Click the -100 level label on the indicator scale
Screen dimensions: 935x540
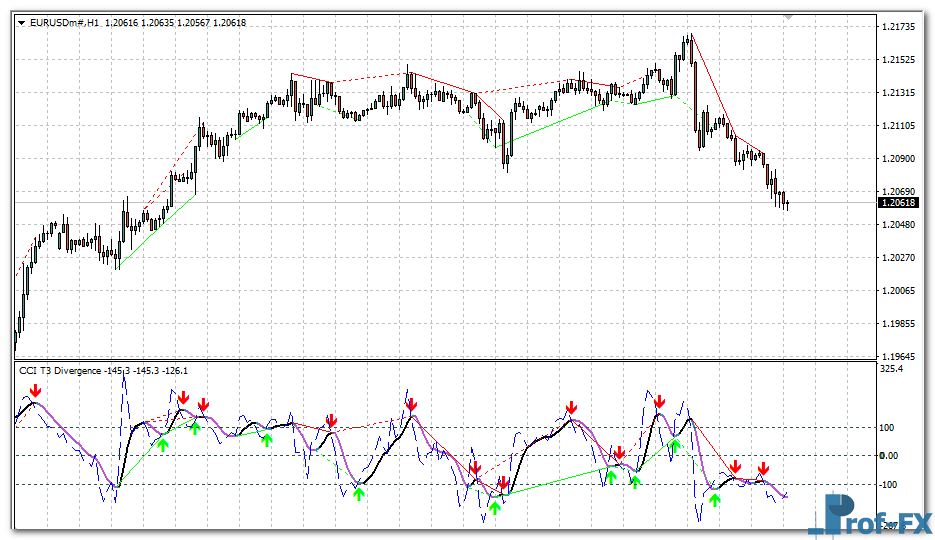coord(890,485)
